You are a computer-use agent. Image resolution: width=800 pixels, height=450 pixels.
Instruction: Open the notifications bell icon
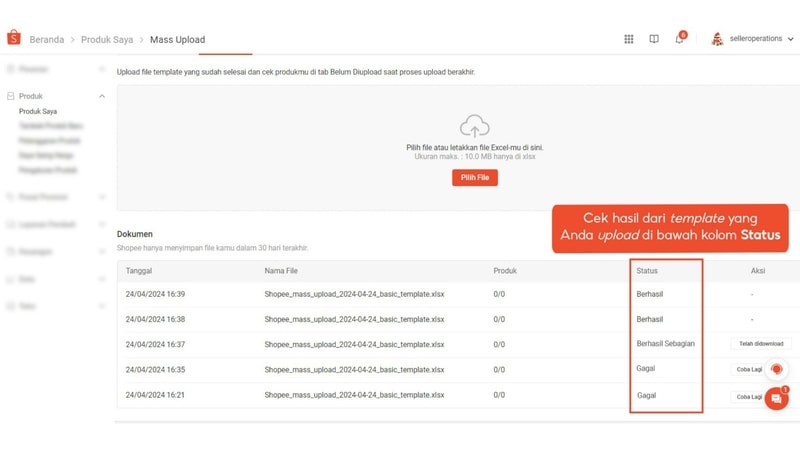tap(680, 39)
